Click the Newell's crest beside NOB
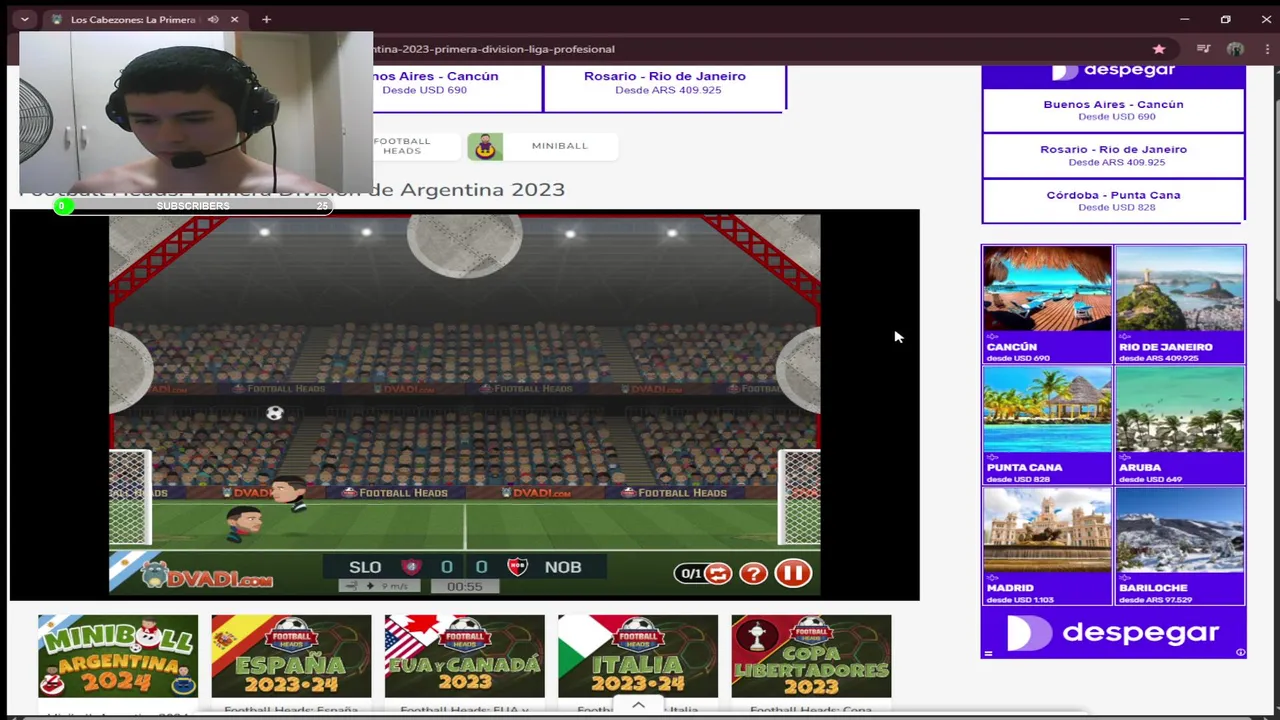 click(x=517, y=567)
